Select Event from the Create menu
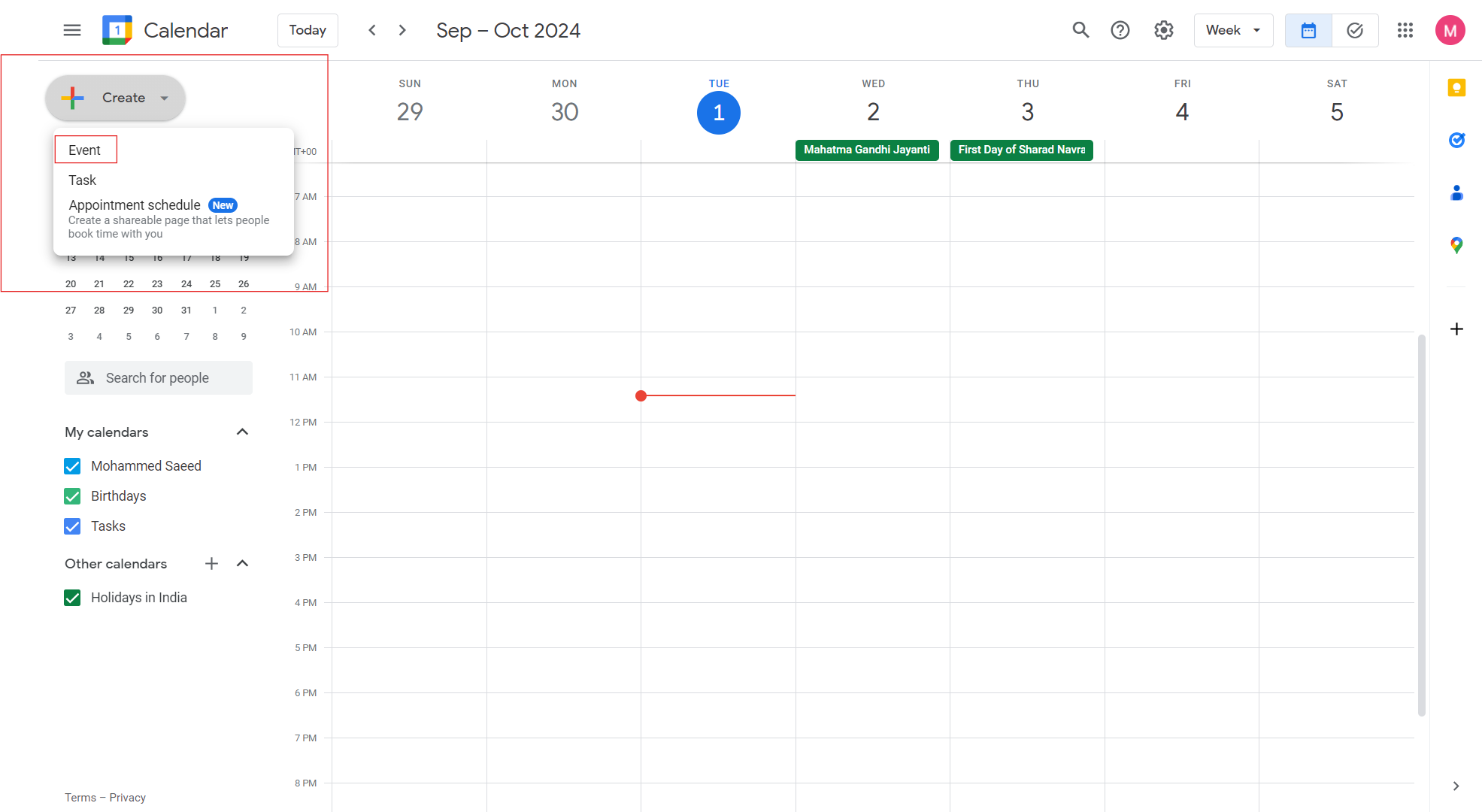 coord(85,150)
